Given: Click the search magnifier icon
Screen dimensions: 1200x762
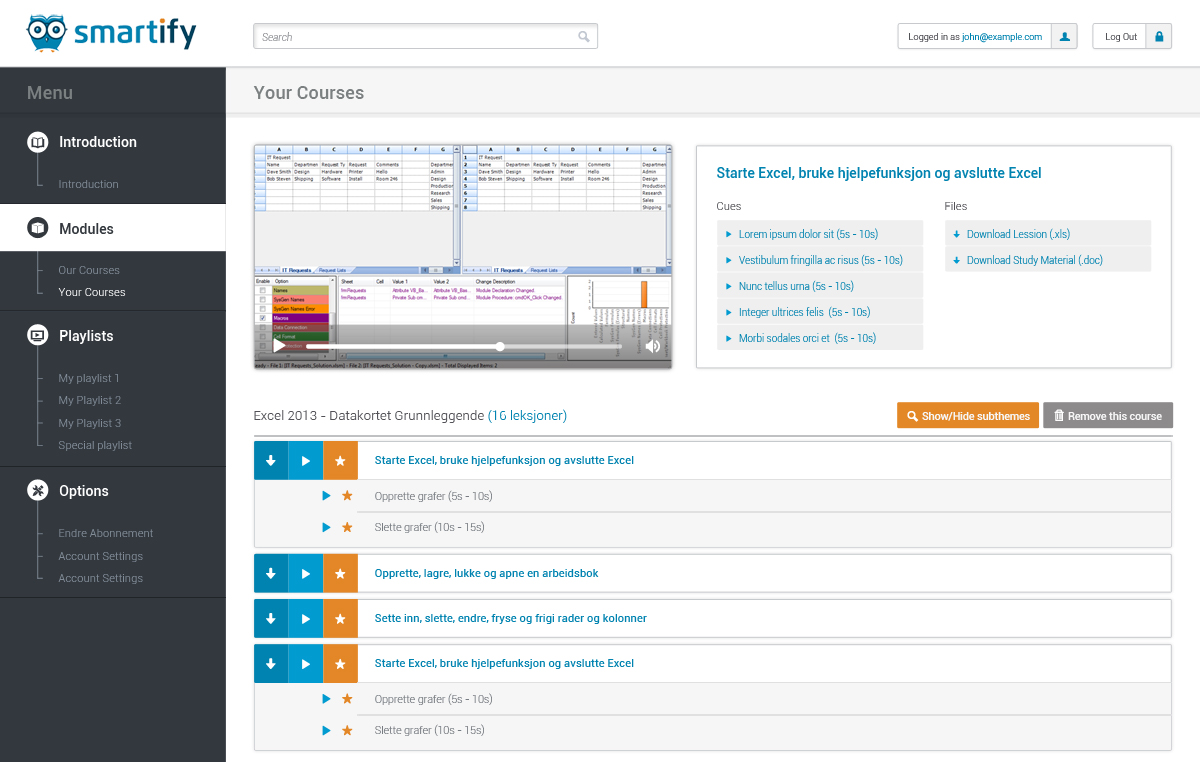Looking at the screenshot, I should (584, 37).
